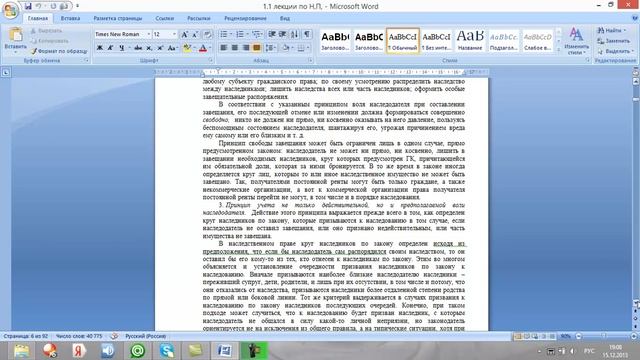
Task: Open the Office button menu
Action: (x=10, y=10)
